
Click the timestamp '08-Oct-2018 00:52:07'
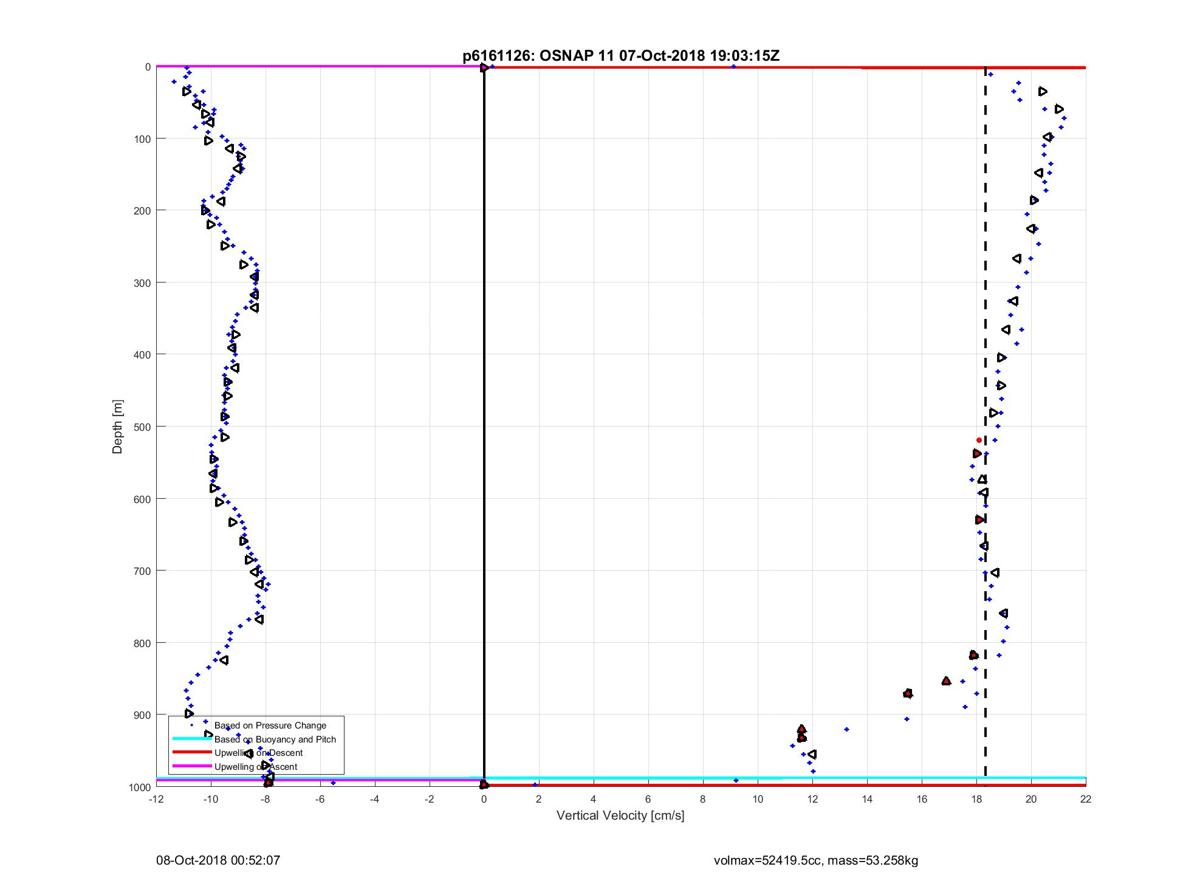[217, 860]
